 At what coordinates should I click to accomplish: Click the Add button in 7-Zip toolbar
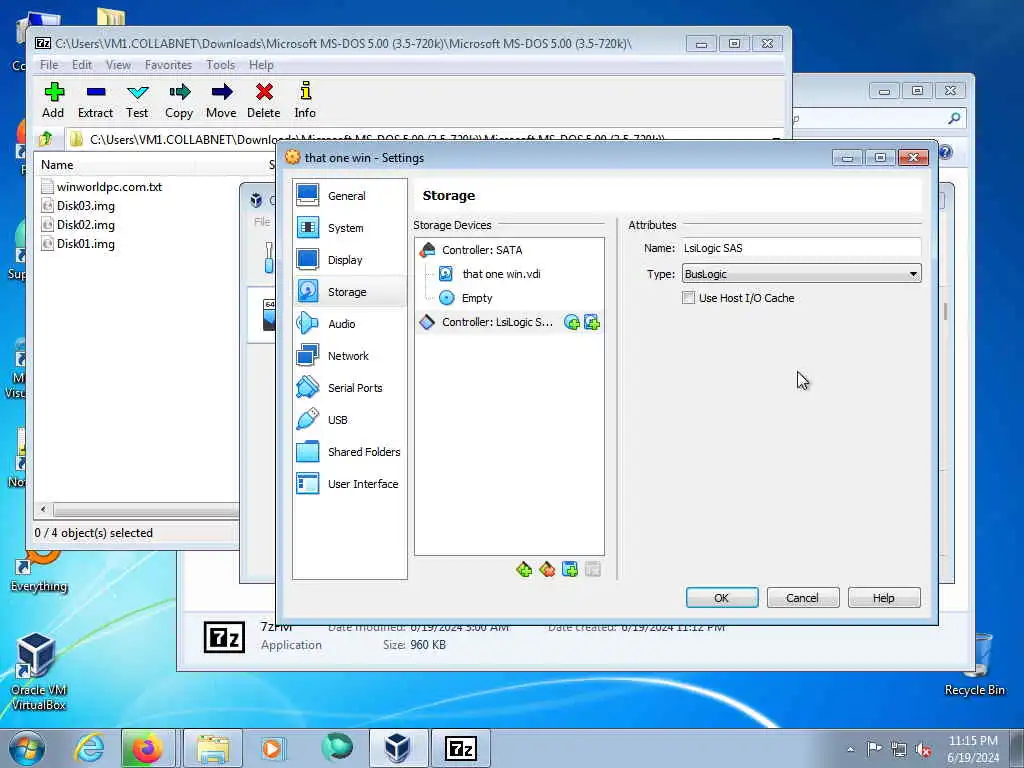pyautogui.click(x=54, y=101)
